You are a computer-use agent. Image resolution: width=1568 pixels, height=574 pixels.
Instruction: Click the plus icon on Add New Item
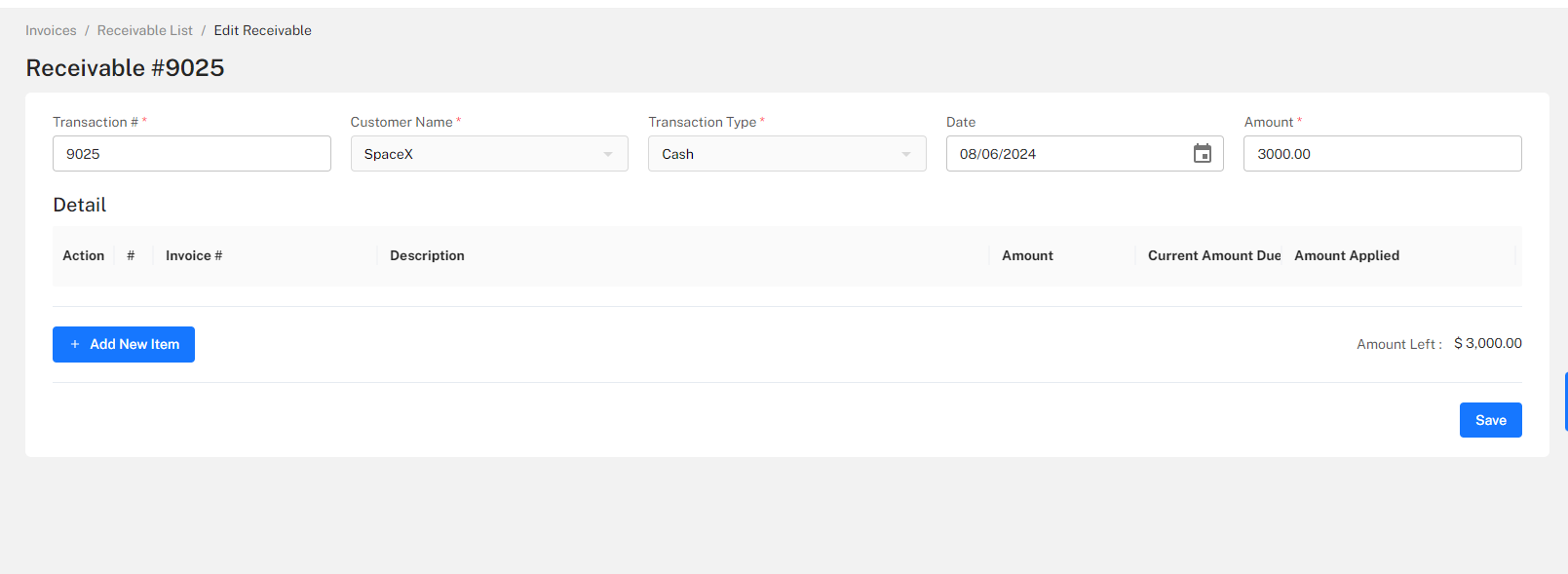(75, 344)
